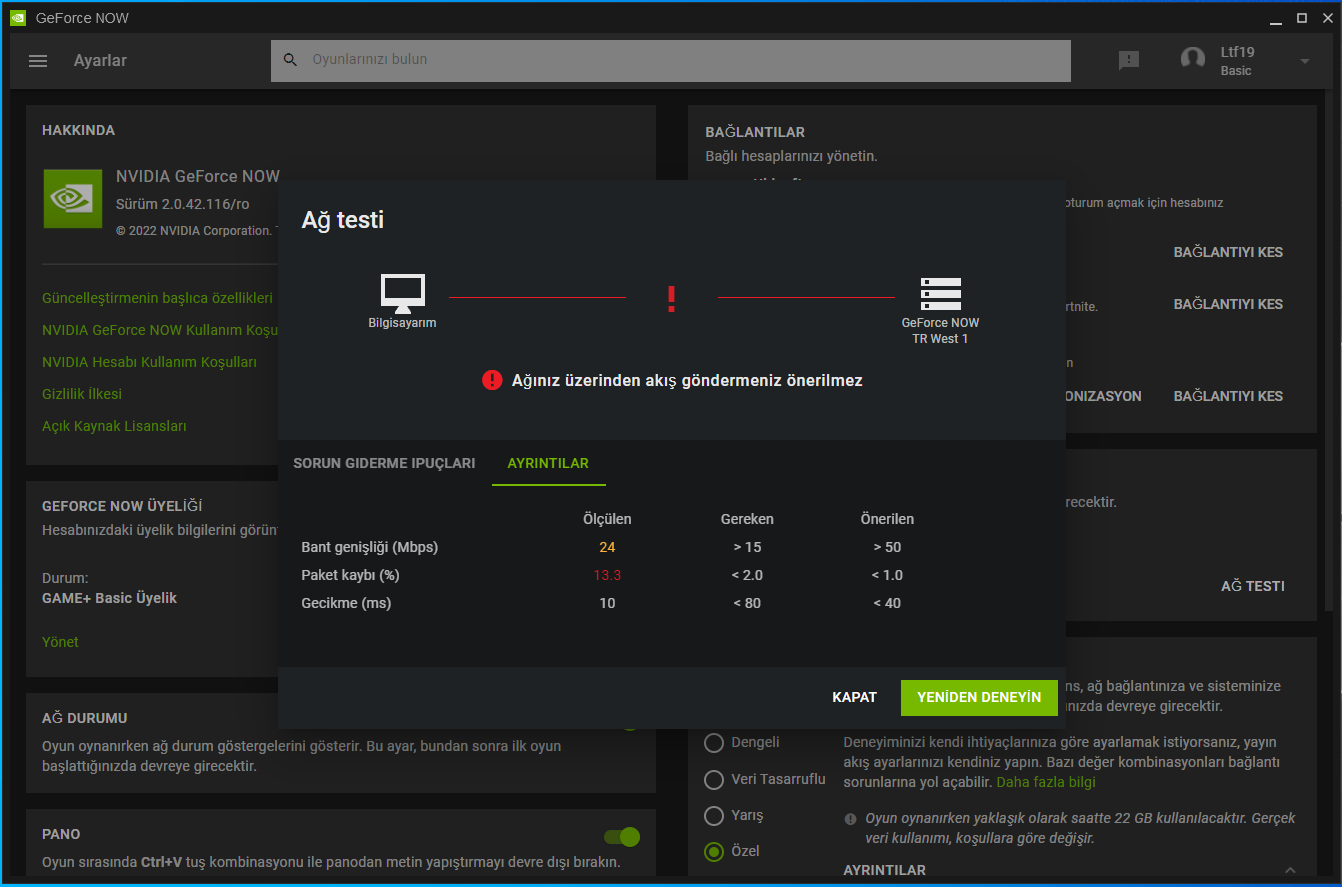This screenshot has height=887, width=1342.
Task: Click the Gecikme (ms) row label
Action: click(346, 603)
